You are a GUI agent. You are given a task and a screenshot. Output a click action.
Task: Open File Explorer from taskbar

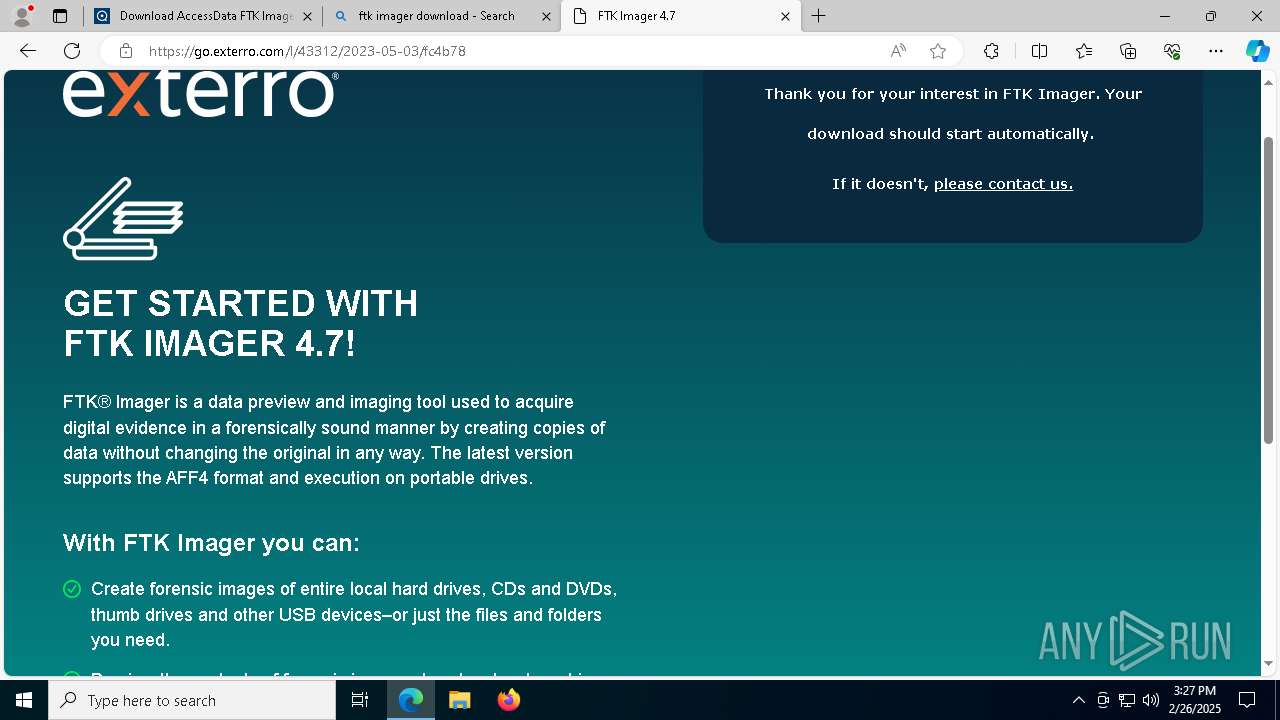(459, 700)
